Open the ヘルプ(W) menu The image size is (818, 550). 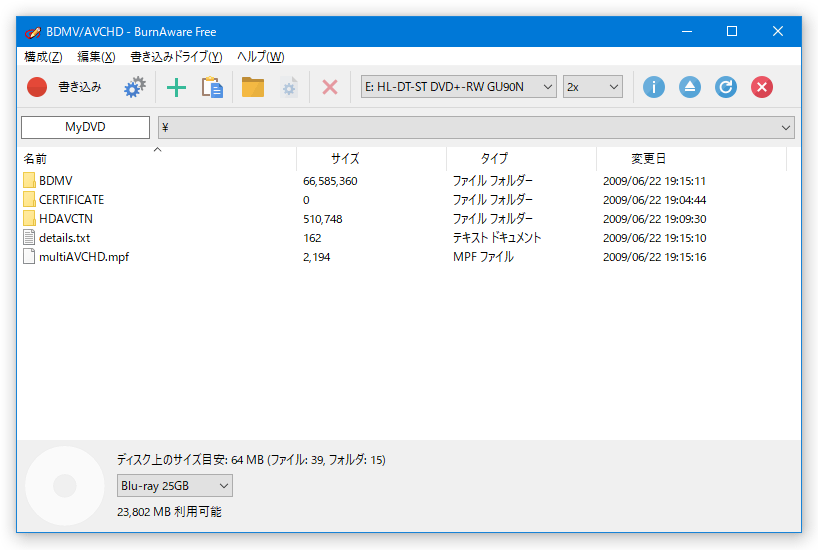261,56
